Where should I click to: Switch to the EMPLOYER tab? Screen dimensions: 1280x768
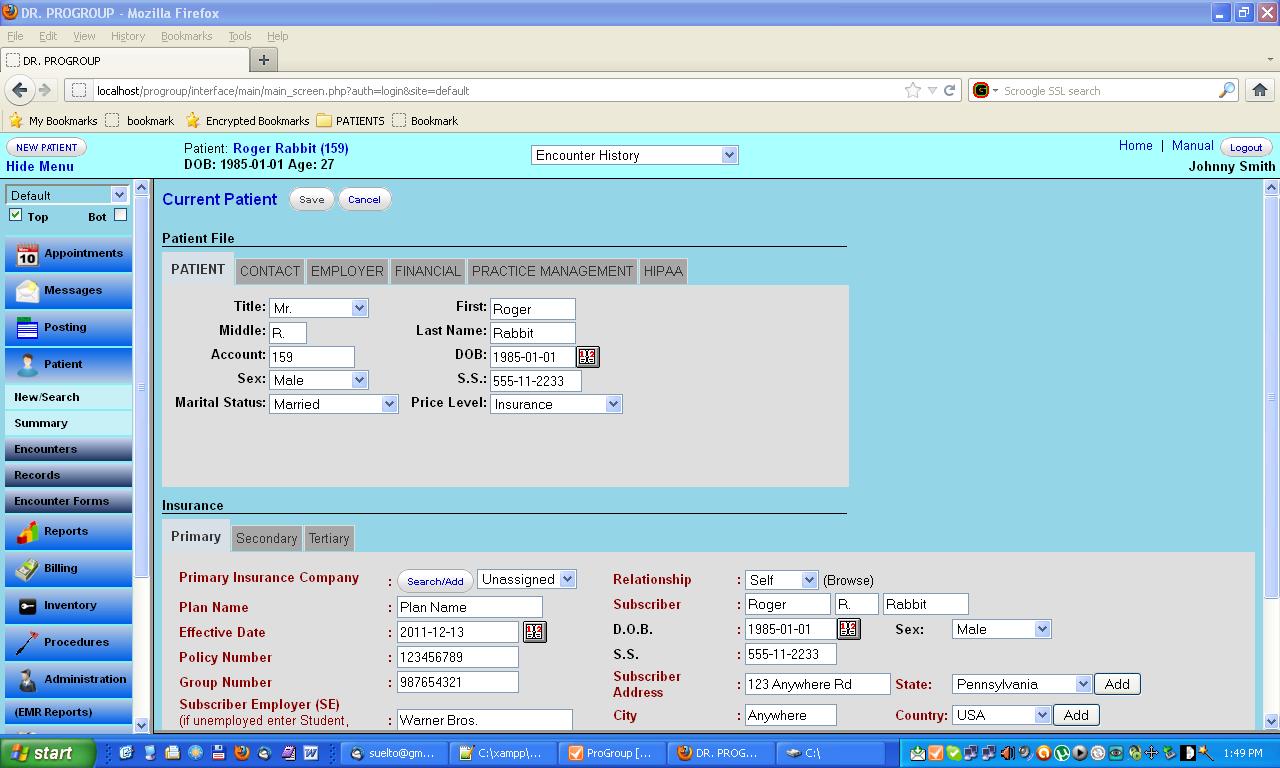click(347, 270)
